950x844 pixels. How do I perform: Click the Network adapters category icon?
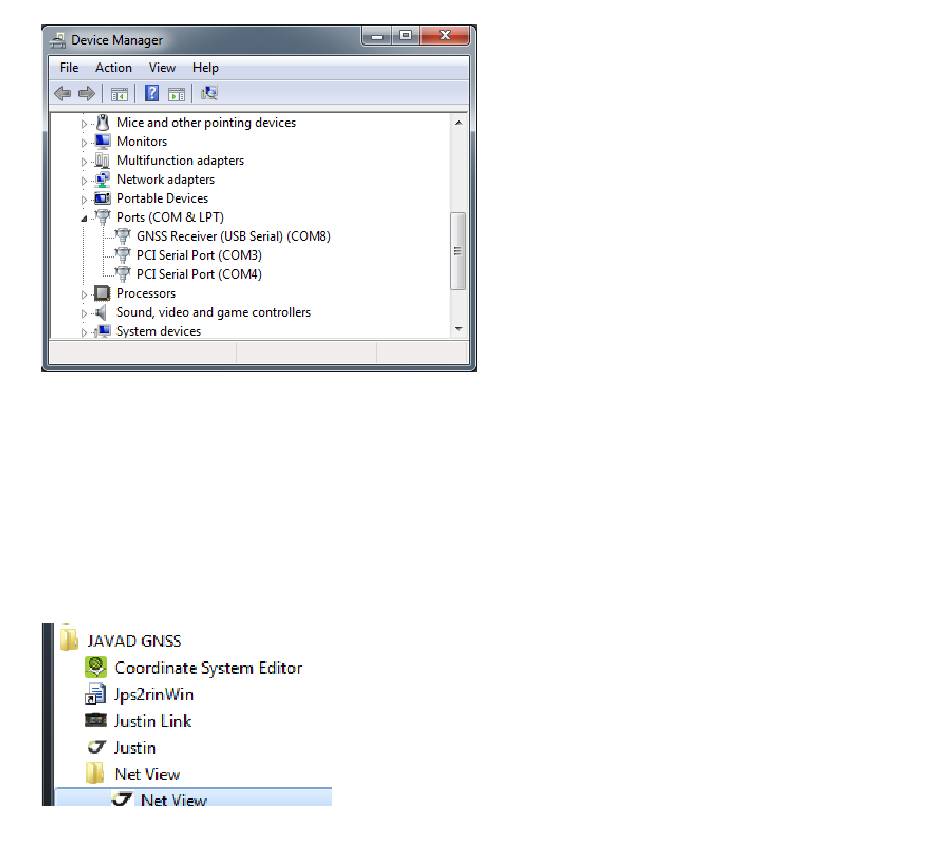coord(102,179)
